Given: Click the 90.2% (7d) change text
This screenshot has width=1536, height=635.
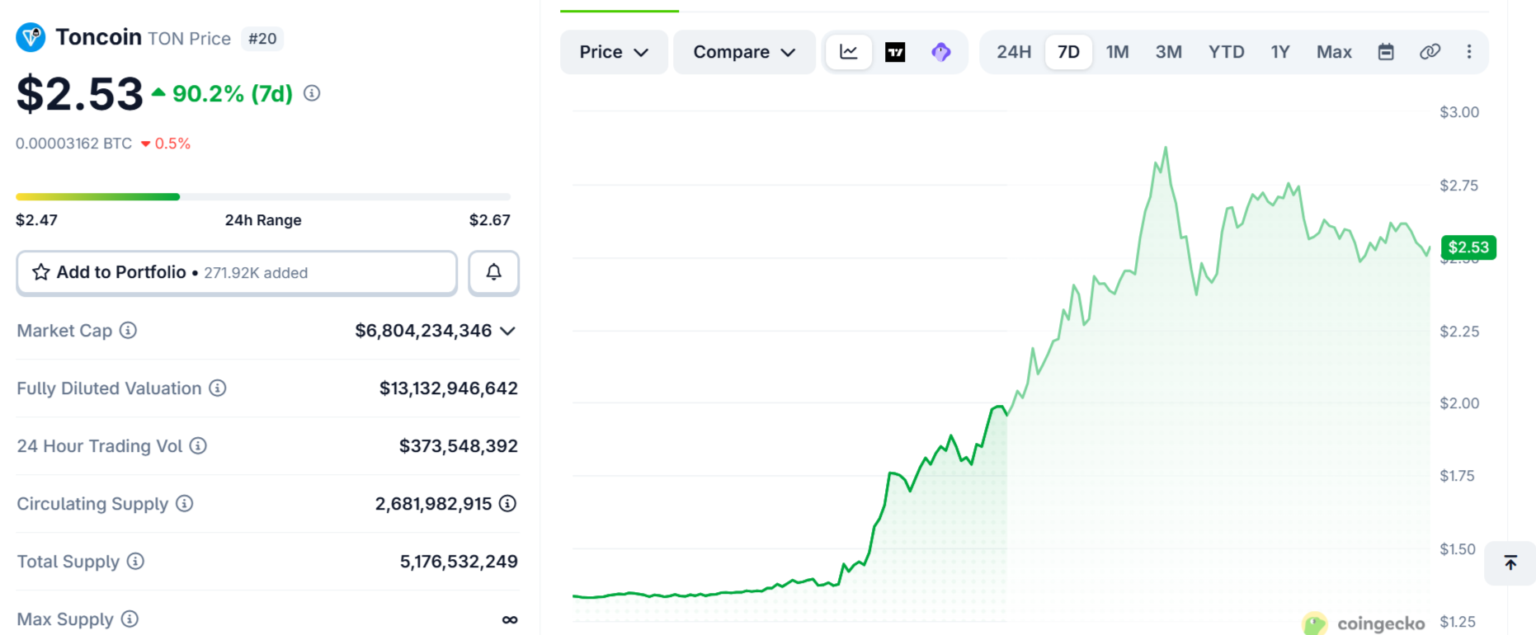Looking at the screenshot, I should pyautogui.click(x=232, y=94).
